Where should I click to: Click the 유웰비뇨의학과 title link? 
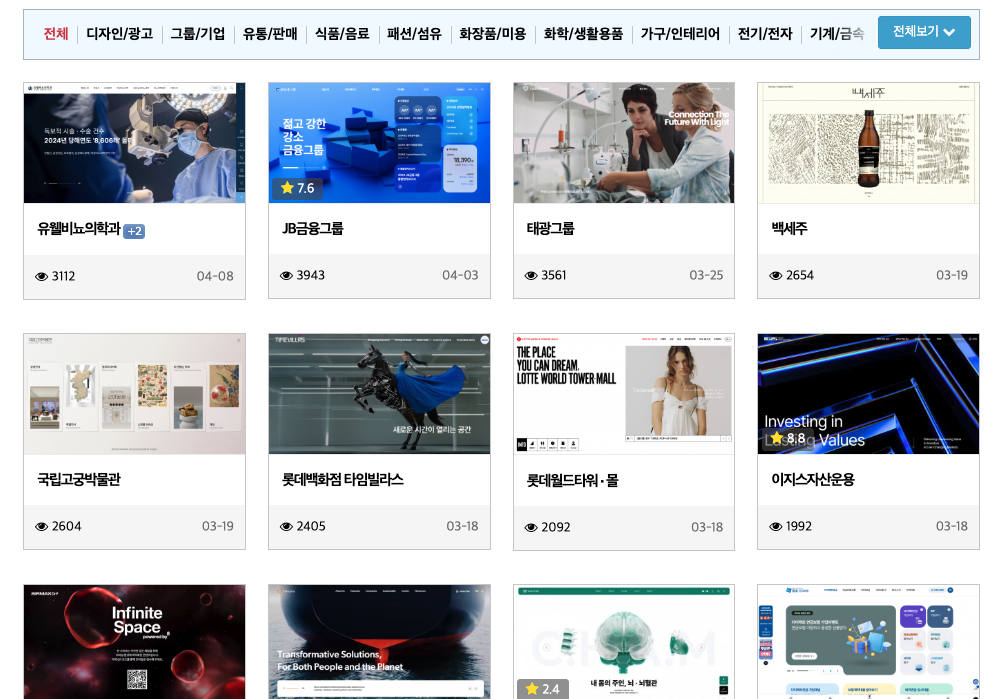[79, 229]
